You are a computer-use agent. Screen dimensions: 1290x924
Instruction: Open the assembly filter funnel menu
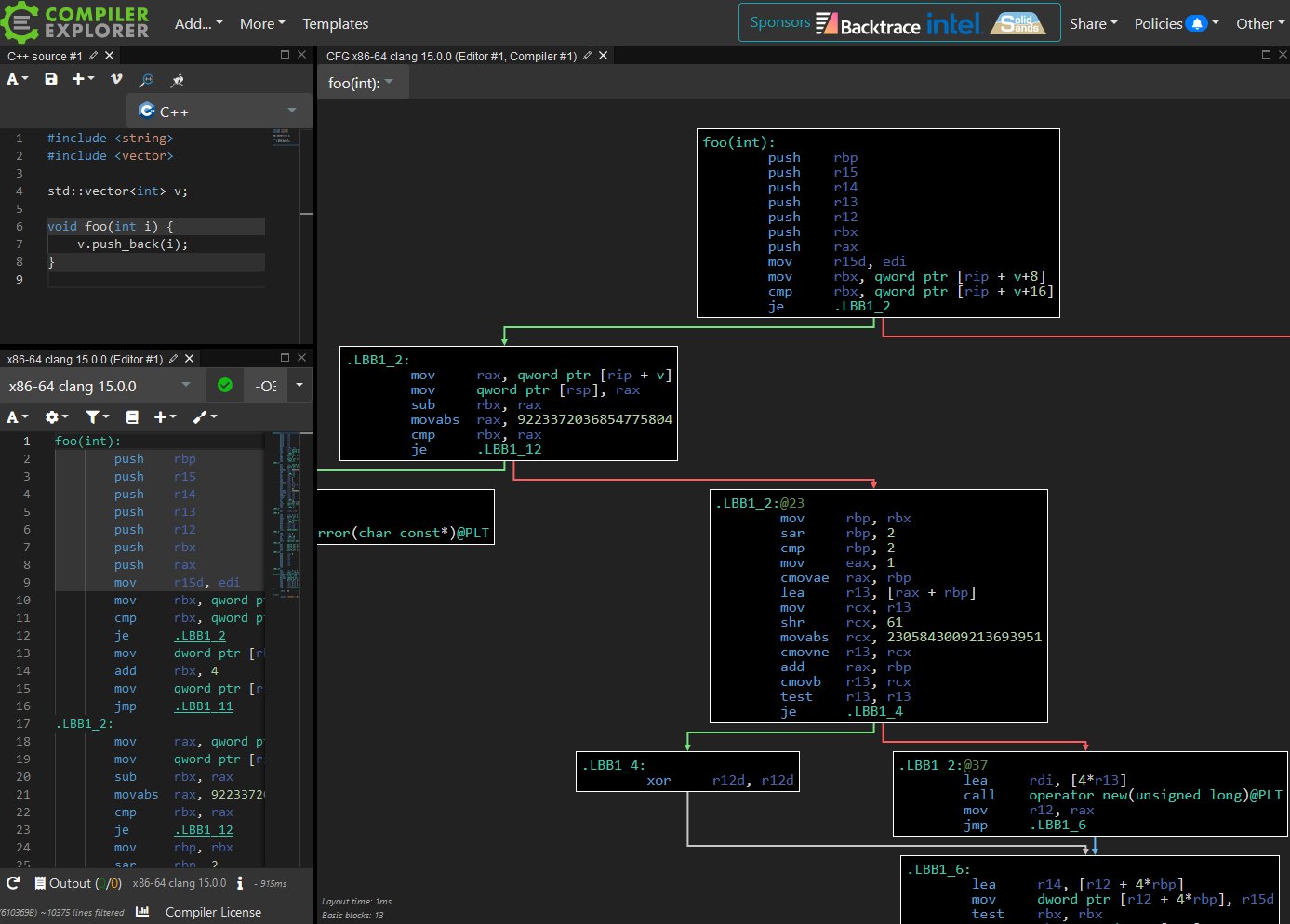pyautogui.click(x=97, y=417)
